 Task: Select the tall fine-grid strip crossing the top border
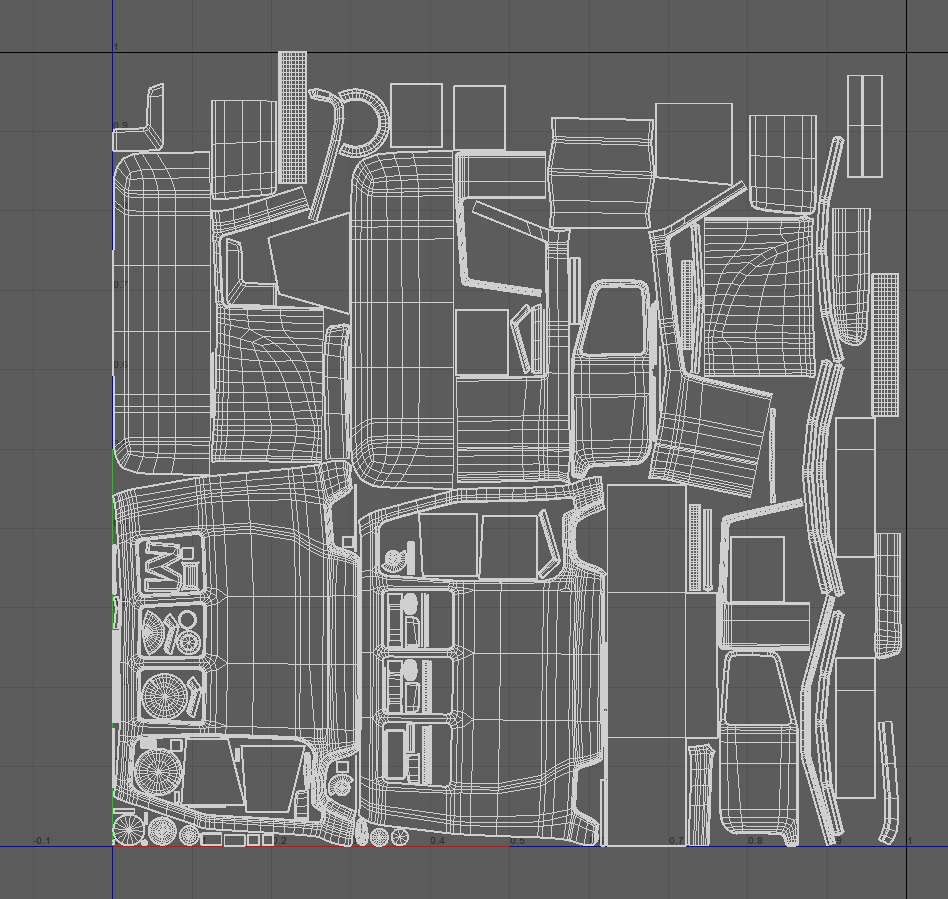(293, 117)
